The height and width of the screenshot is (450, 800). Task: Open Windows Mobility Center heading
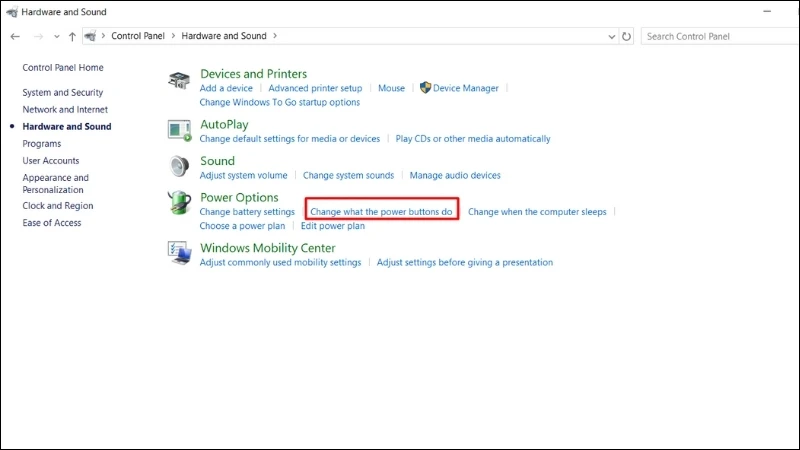click(x=267, y=247)
